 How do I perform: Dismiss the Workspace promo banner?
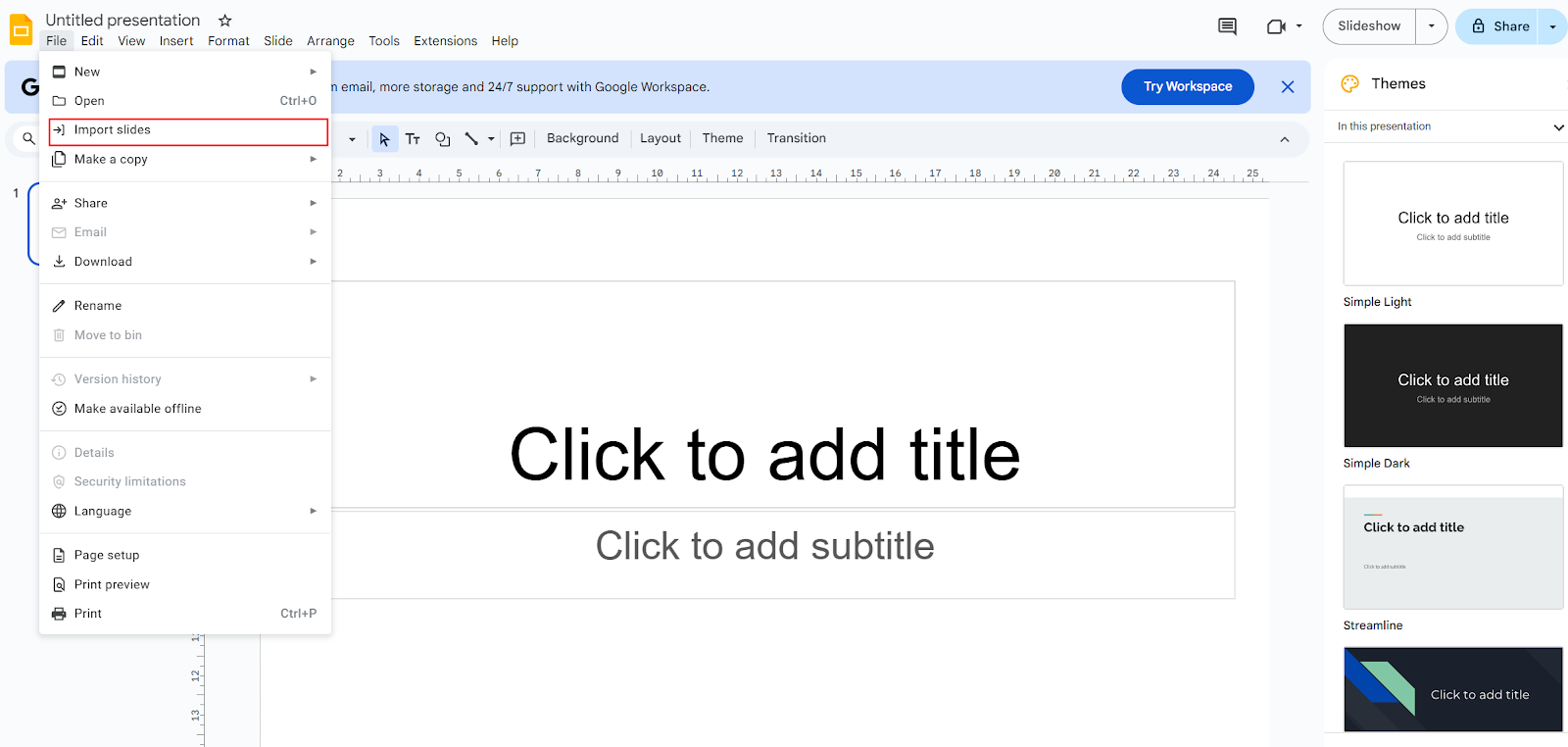point(1288,87)
